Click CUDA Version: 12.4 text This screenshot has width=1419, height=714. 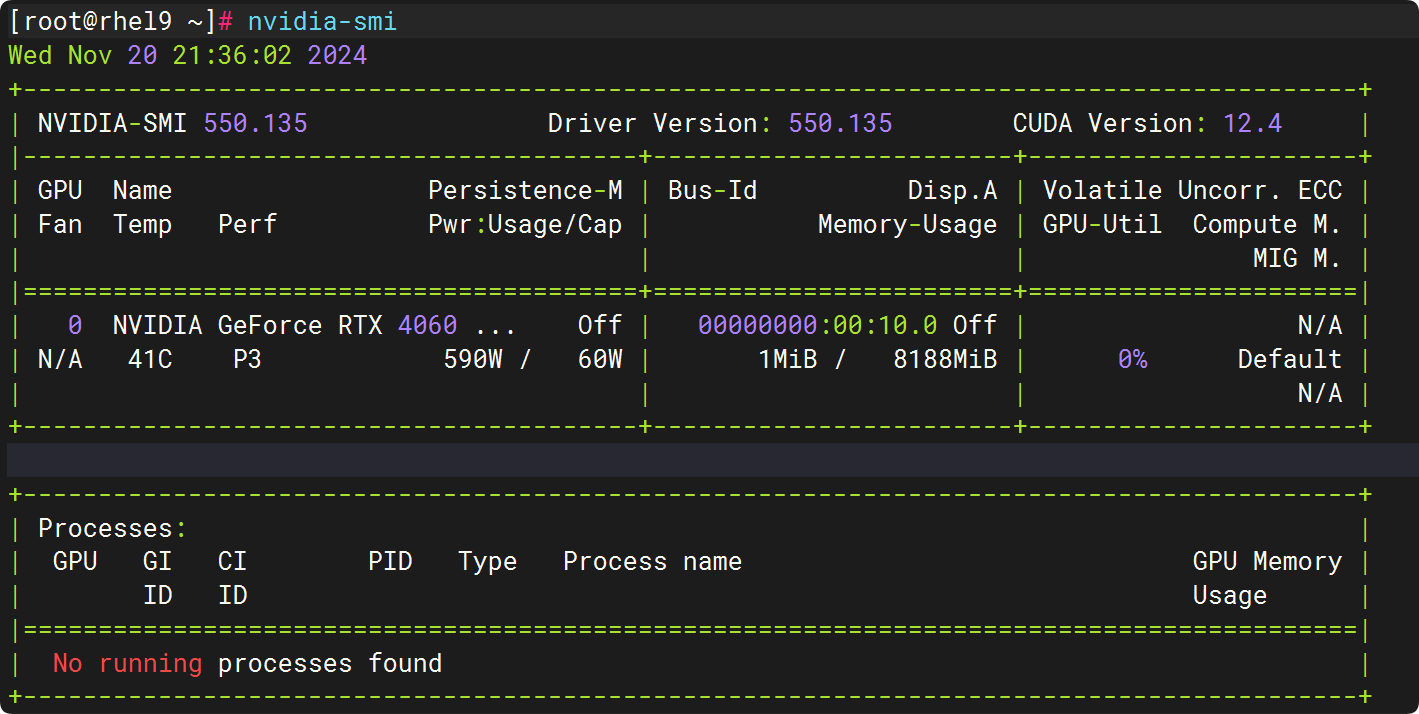pyautogui.click(x=1148, y=123)
